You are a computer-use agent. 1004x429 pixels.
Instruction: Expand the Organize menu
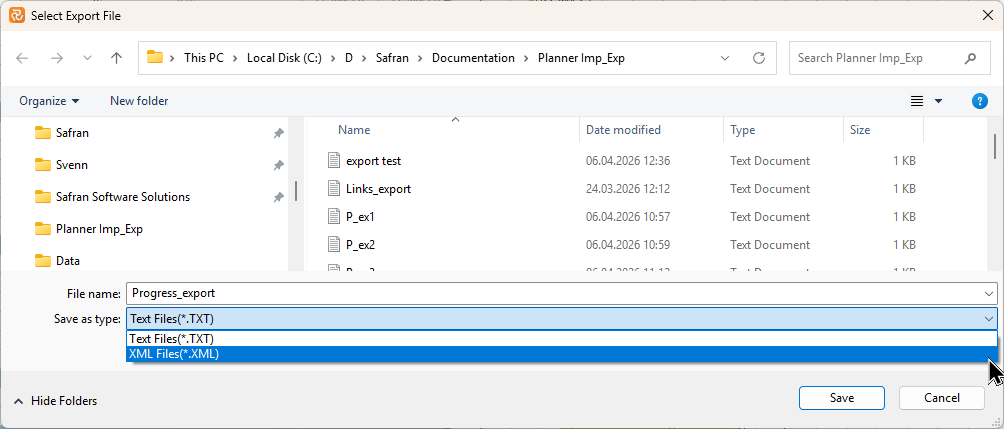point(48,101)
